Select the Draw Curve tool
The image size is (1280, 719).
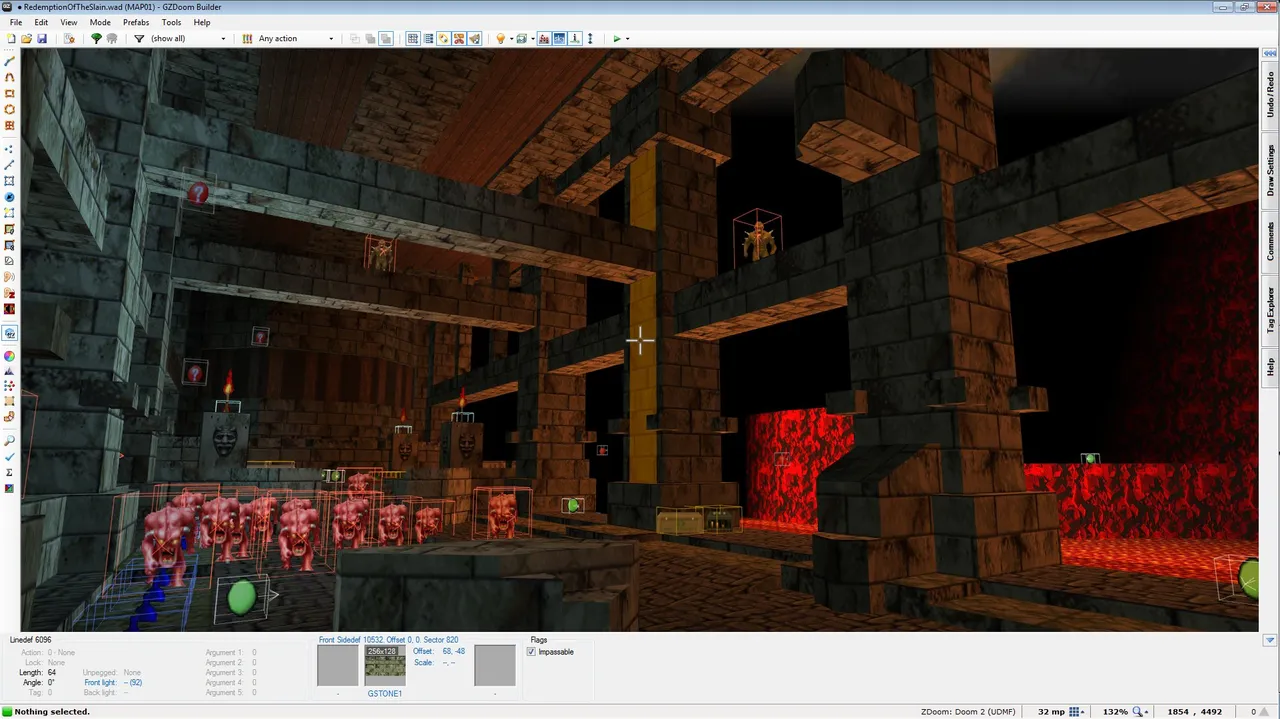(10, 77)
